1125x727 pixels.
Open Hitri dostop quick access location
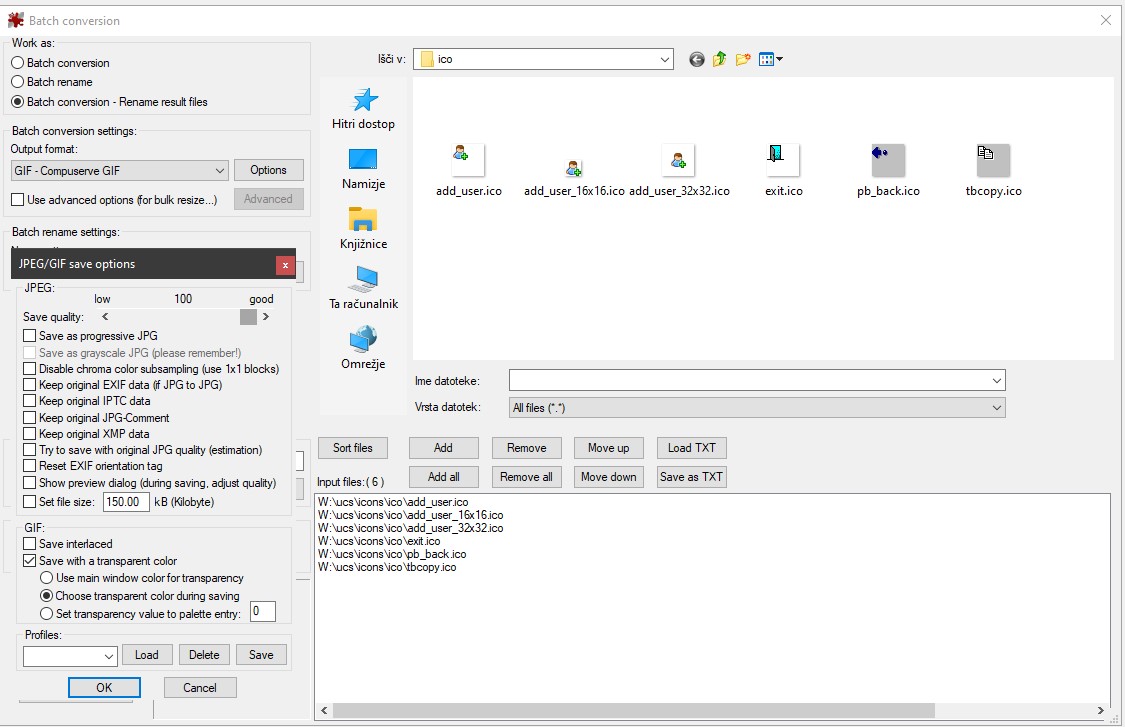point(363,108)
